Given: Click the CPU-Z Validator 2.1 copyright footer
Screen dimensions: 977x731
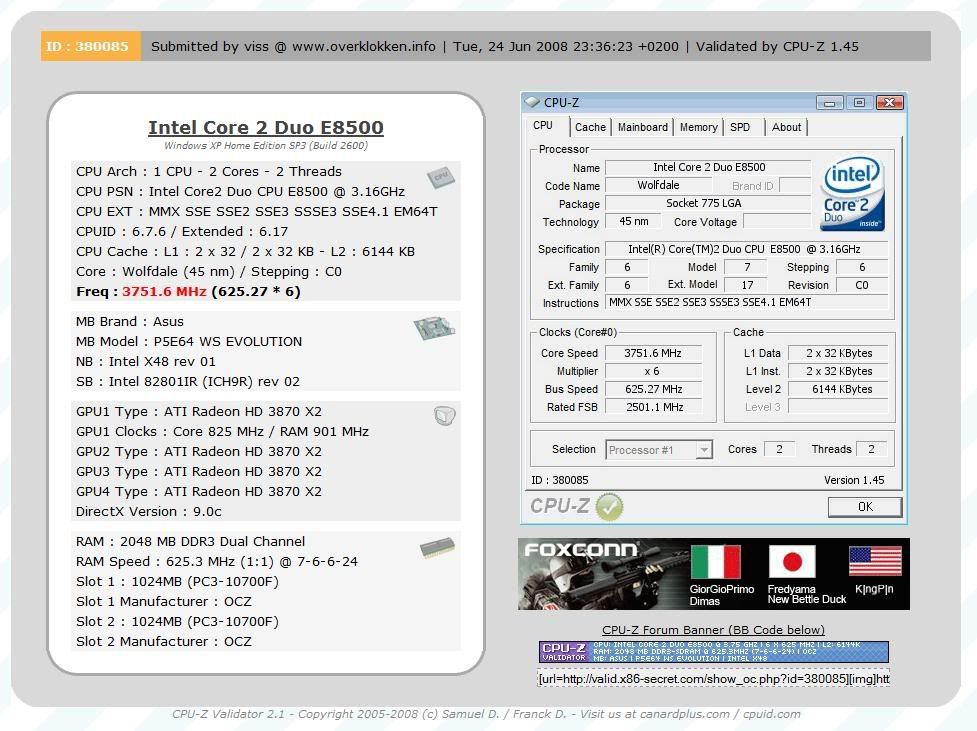Looking at the screenshot, I should coord(486,714).
